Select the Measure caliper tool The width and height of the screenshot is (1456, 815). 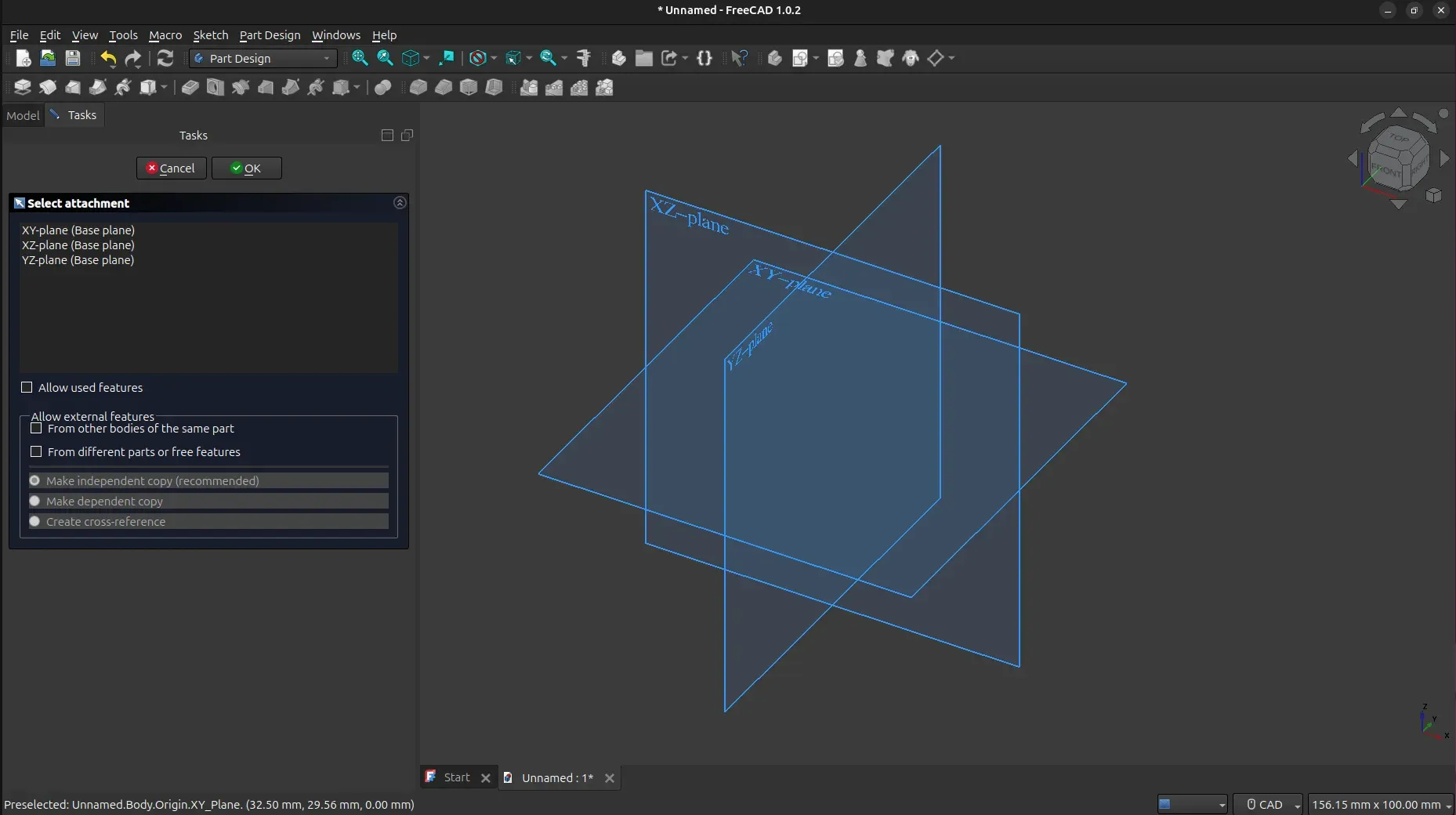(584, 58)
